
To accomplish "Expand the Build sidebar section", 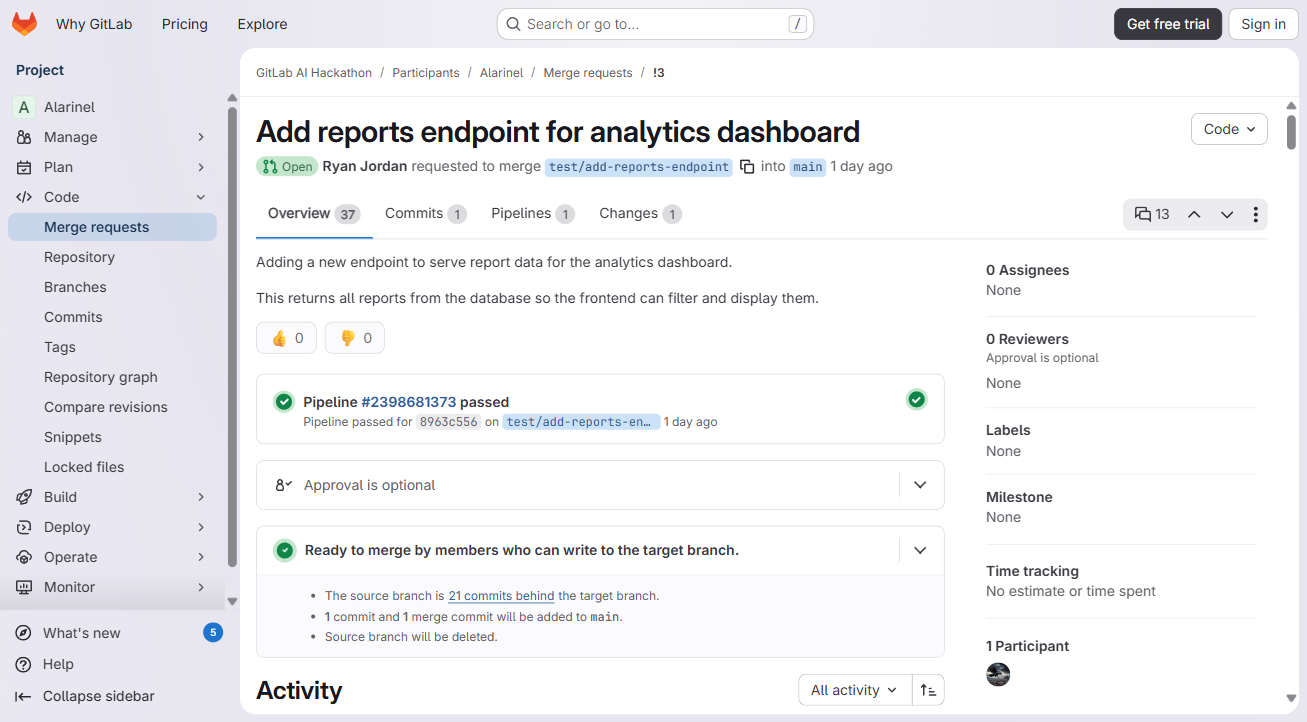I will pyautogui.click(x=201, y=497).
